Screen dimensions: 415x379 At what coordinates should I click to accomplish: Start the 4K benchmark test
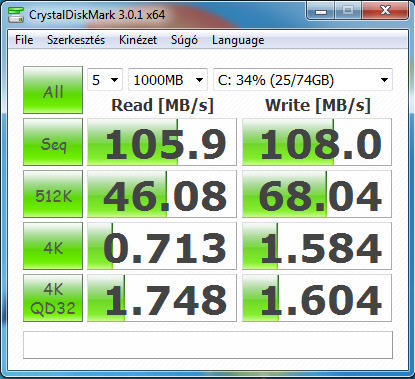tap(53, 246)
